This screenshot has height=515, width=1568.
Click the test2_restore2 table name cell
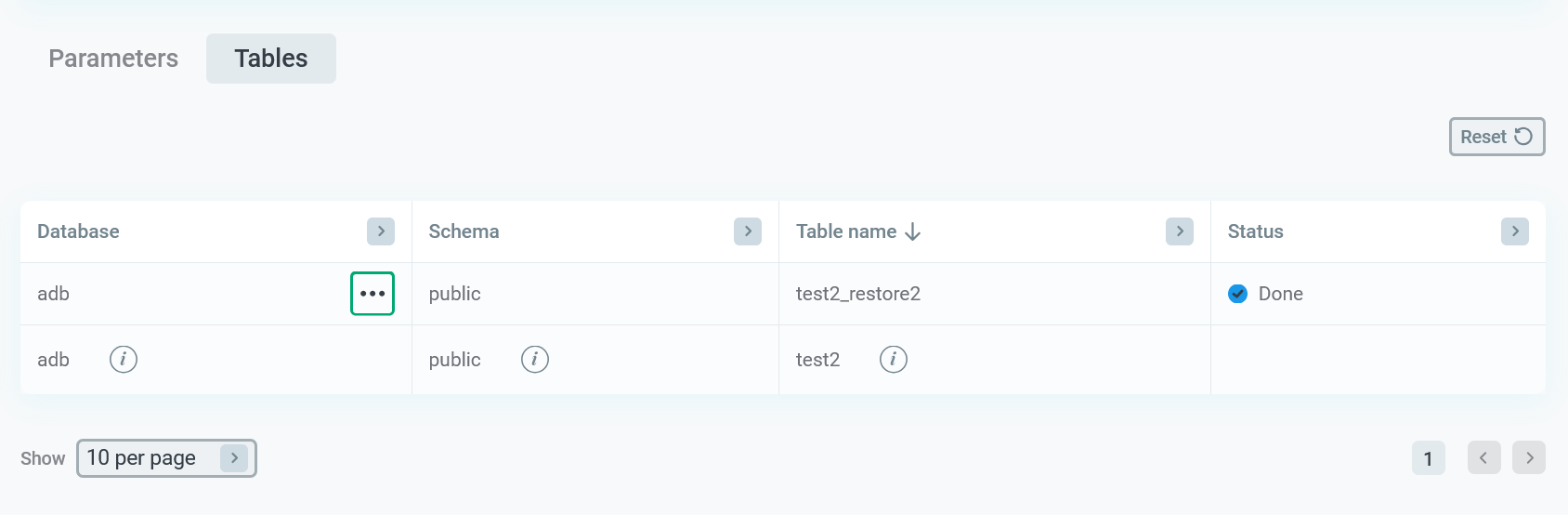(858, 294)
